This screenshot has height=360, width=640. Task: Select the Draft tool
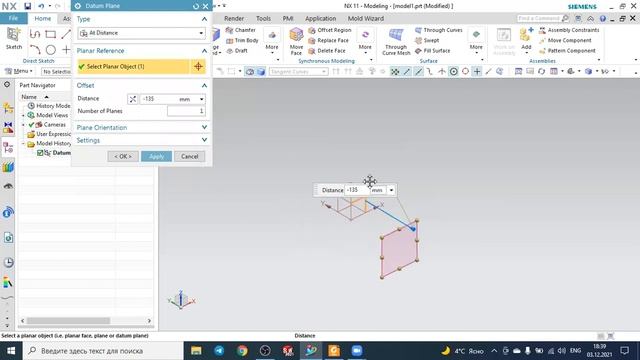coord(237,51)
